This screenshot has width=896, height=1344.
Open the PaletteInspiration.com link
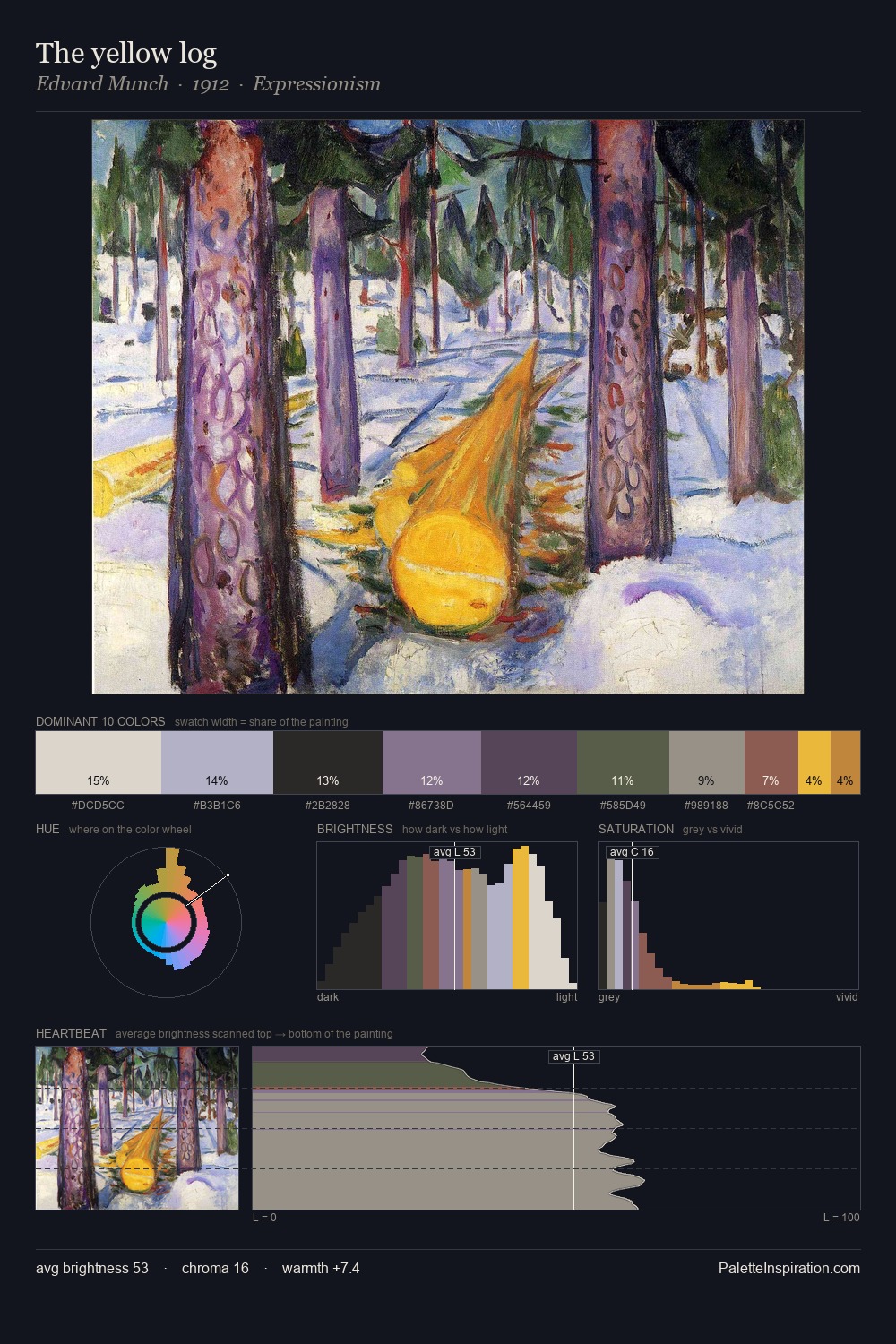[789, 1268]
